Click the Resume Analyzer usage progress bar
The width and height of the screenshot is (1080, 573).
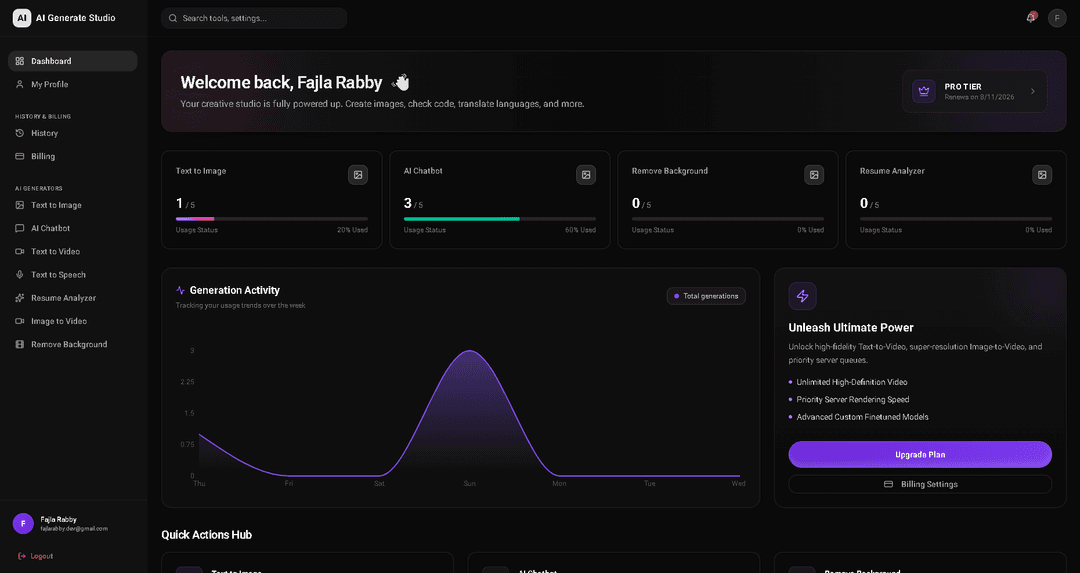point(955,219)
